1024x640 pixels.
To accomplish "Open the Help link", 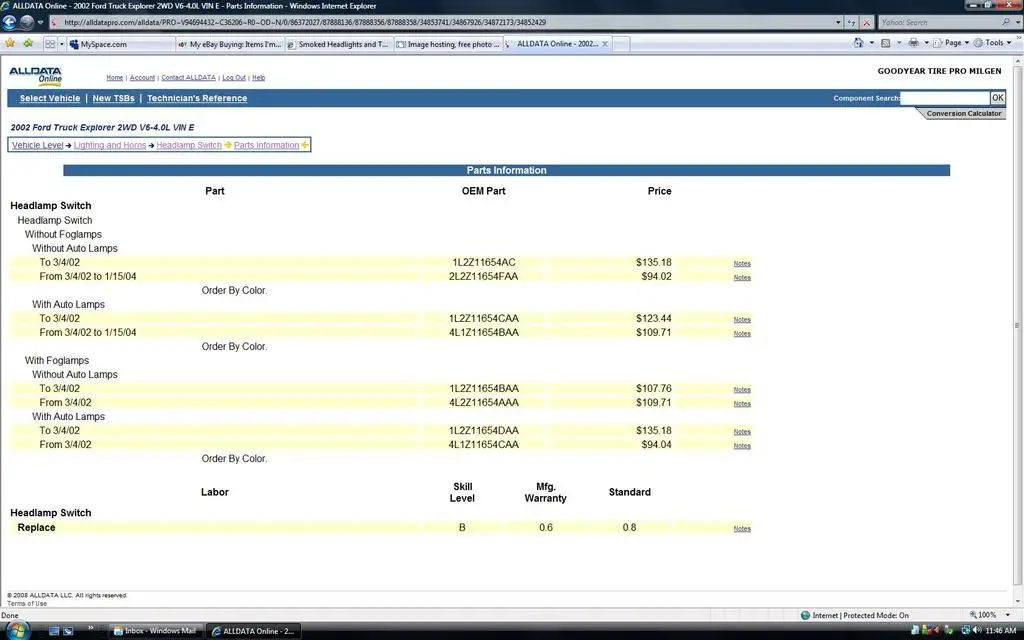I will point(259,78).
